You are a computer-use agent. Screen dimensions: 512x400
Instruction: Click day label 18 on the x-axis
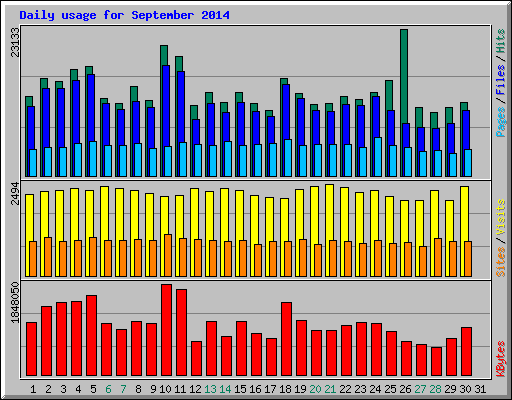(285, 389)
